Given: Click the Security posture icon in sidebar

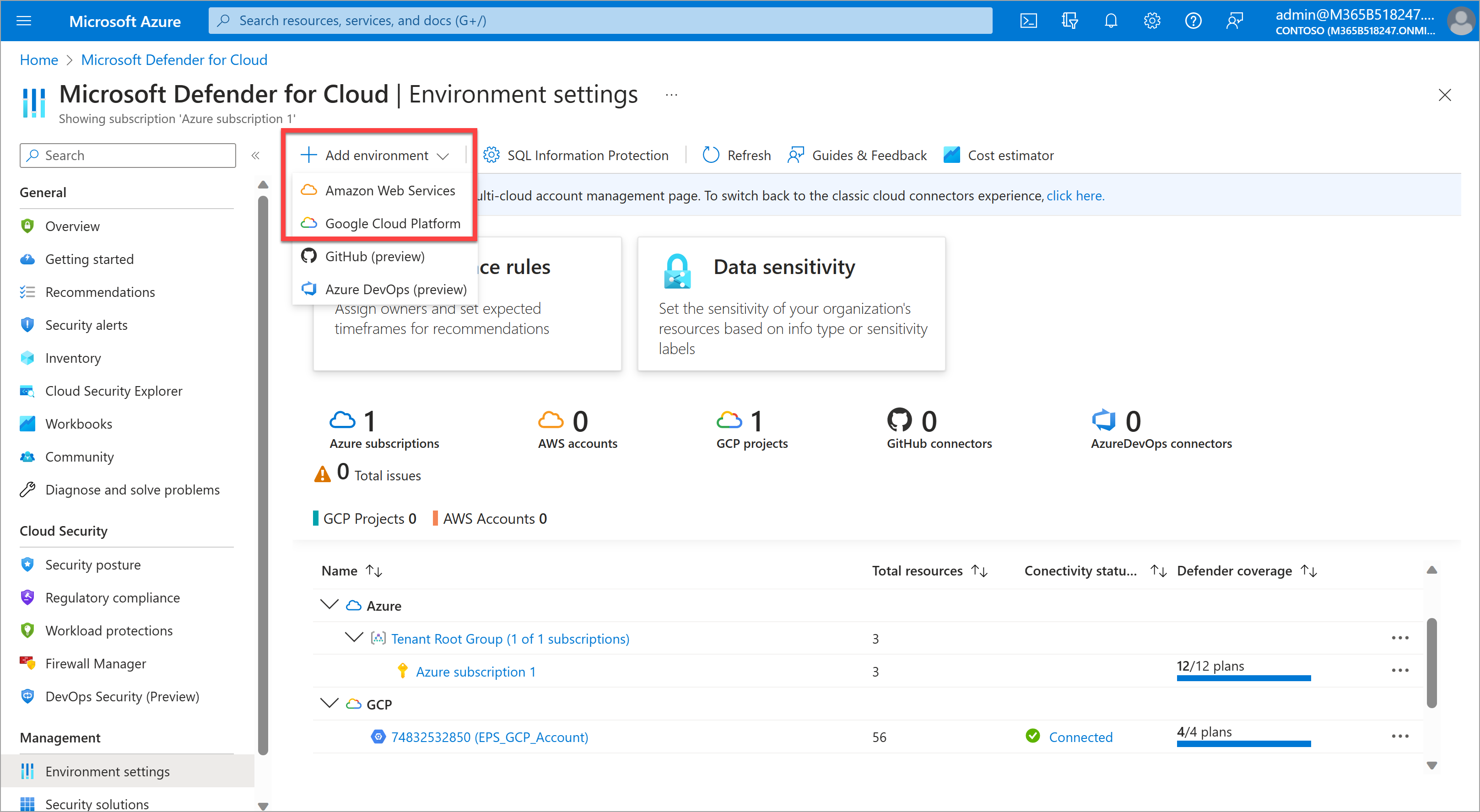Looking at the screenshot, I should (x=27, y=564).
